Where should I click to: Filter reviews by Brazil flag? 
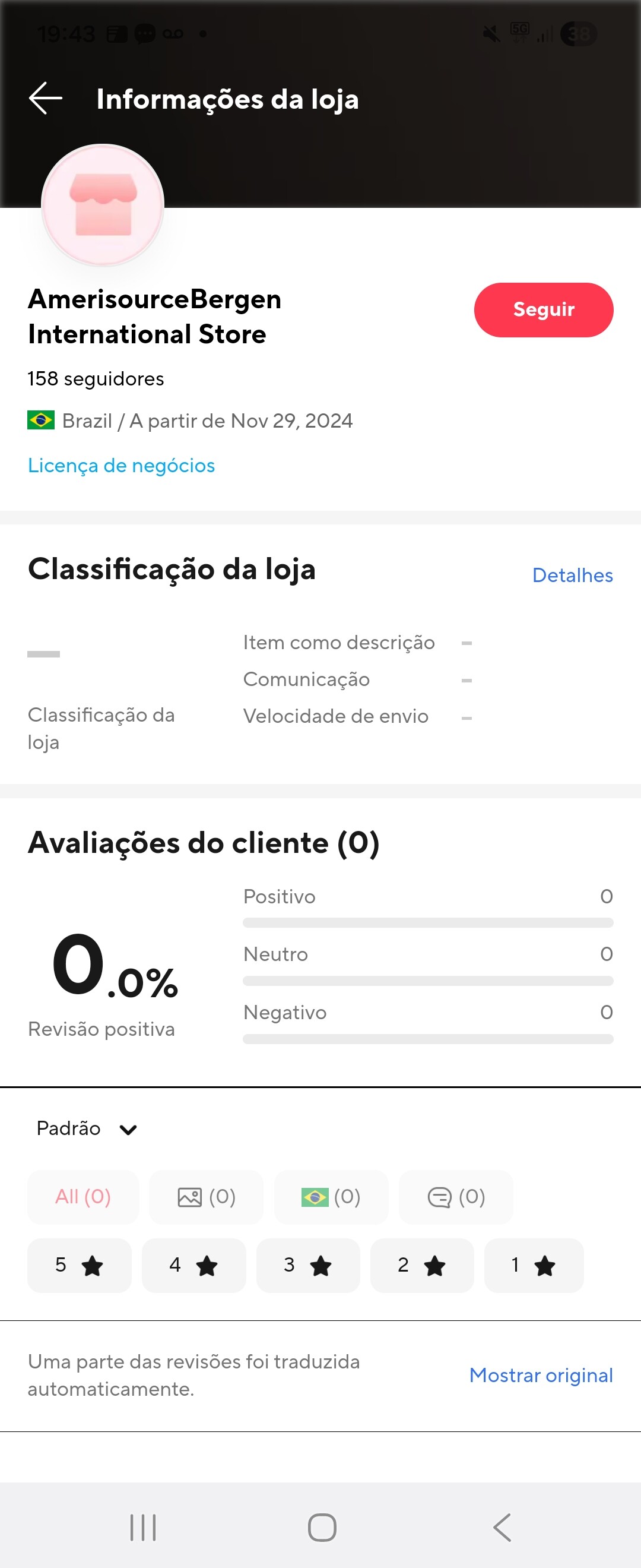coord(331,1197)
